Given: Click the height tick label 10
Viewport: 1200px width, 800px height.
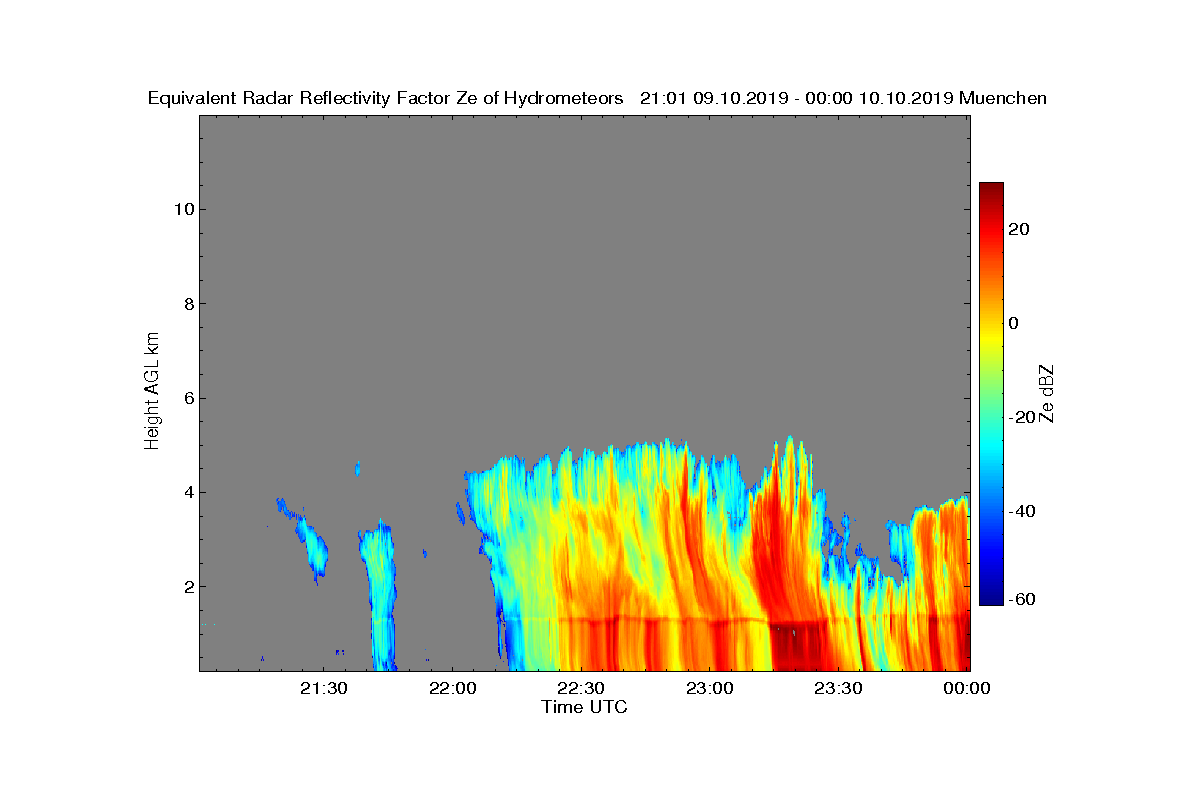Looking at the screenshot, I should pos(182,209).
